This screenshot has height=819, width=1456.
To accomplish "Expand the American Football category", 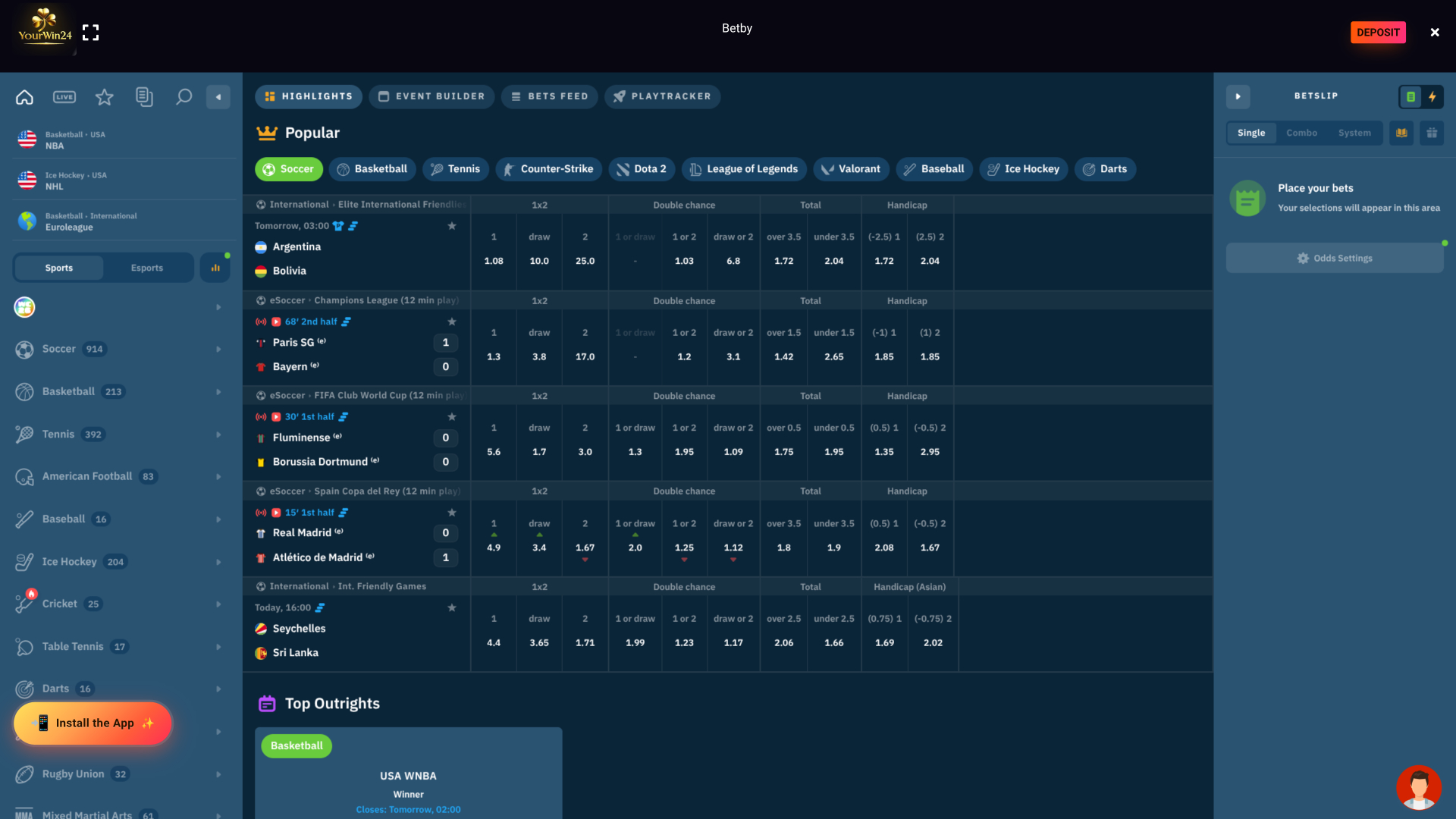I will click(x=121, y=476).
